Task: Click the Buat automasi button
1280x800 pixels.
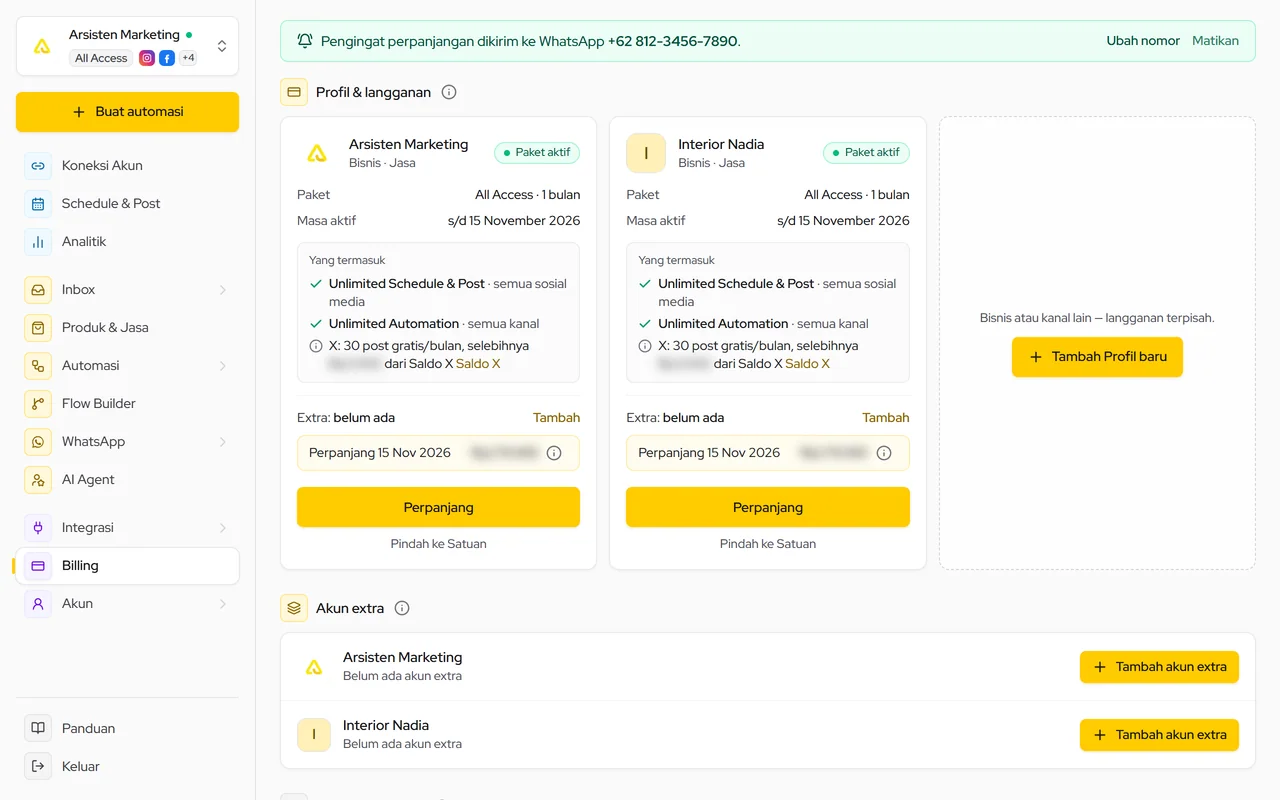Action: (x=127, y=112)
